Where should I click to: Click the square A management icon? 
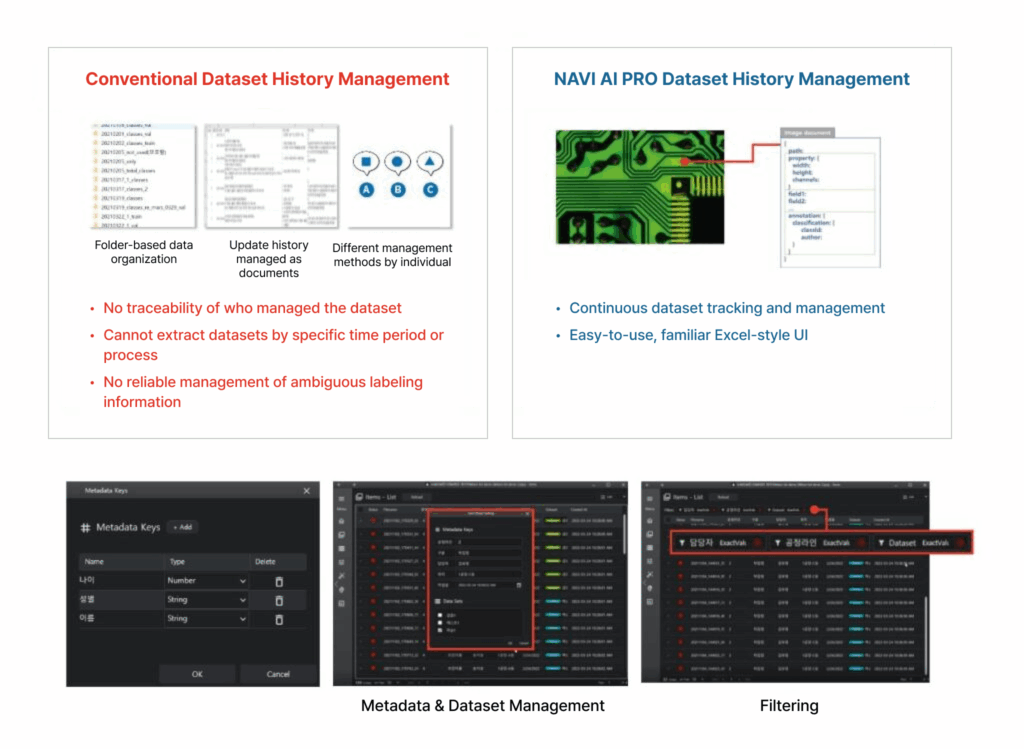coord(366,161)
